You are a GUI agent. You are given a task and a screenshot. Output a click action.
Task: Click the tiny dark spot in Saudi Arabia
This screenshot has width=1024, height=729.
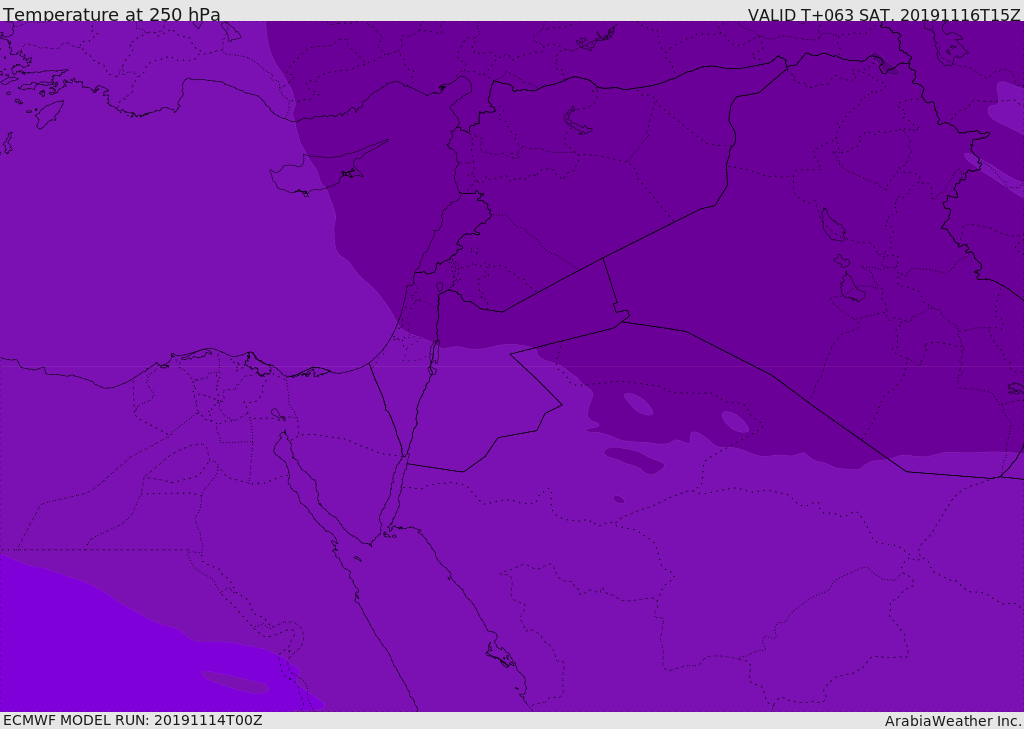tap(619, 499)
